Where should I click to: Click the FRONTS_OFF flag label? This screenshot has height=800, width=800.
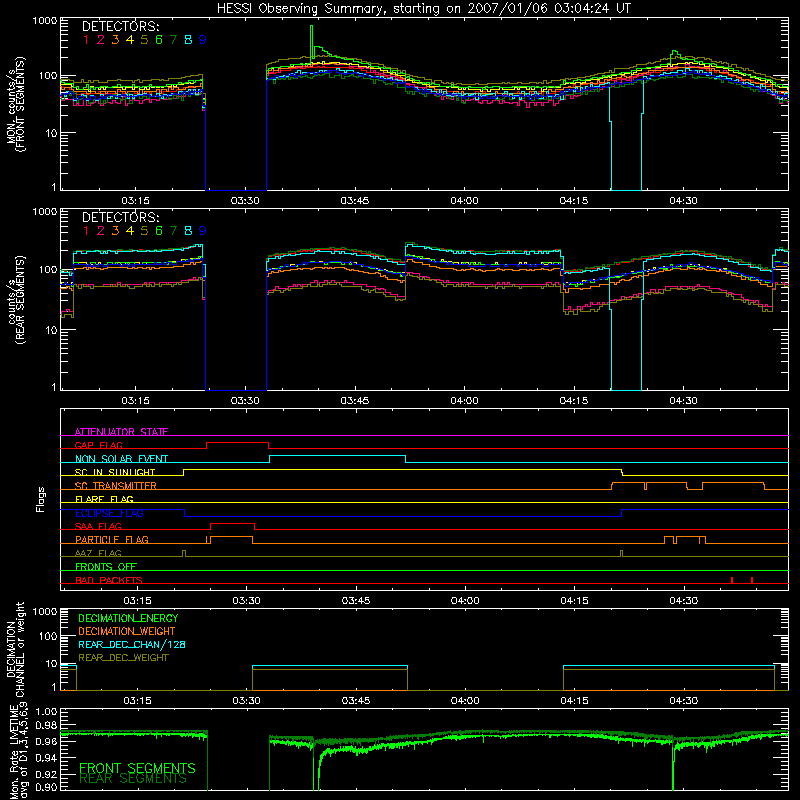click(106, 567)
